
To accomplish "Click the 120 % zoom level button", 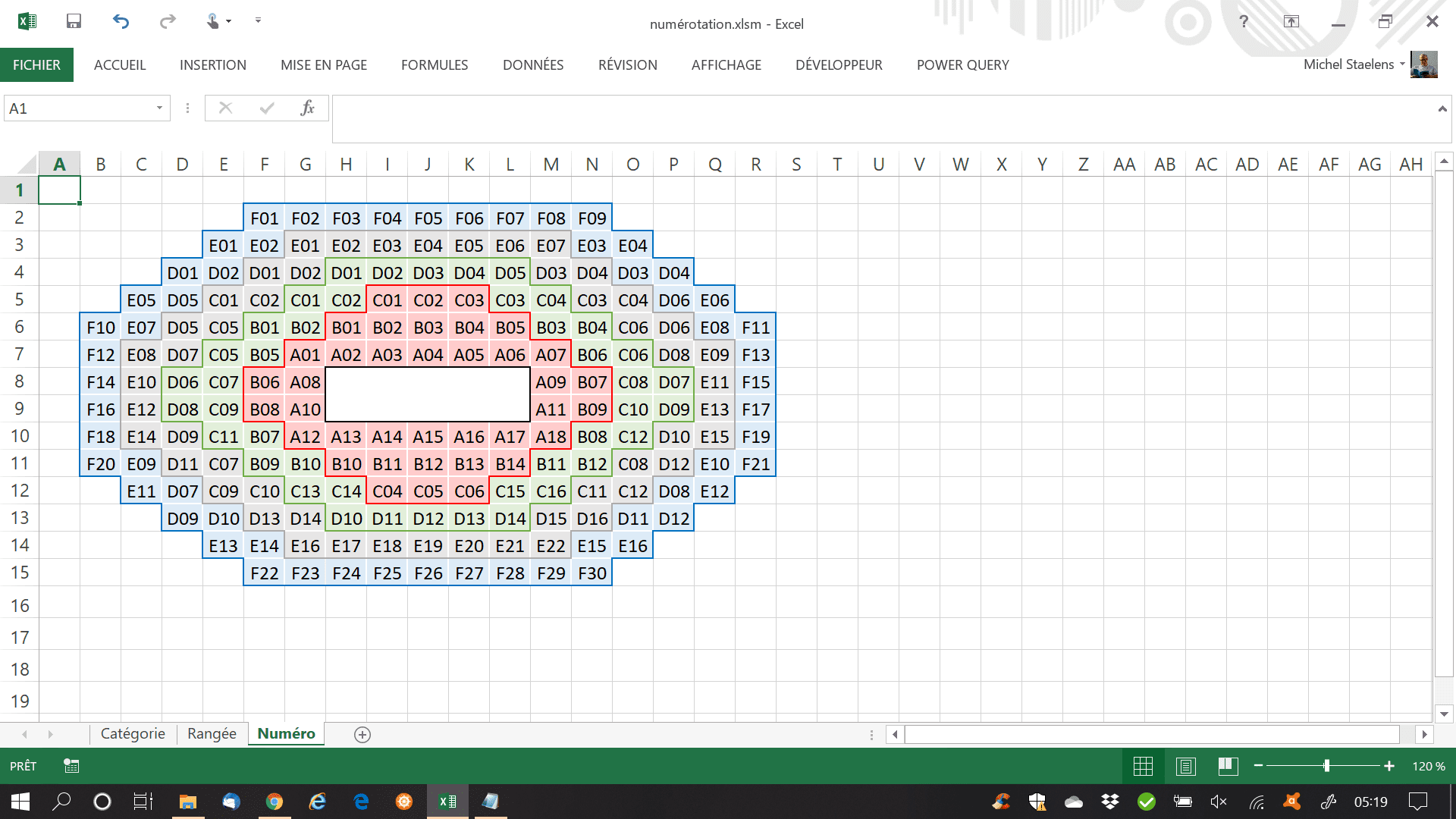I will (x=1428, y=766).
